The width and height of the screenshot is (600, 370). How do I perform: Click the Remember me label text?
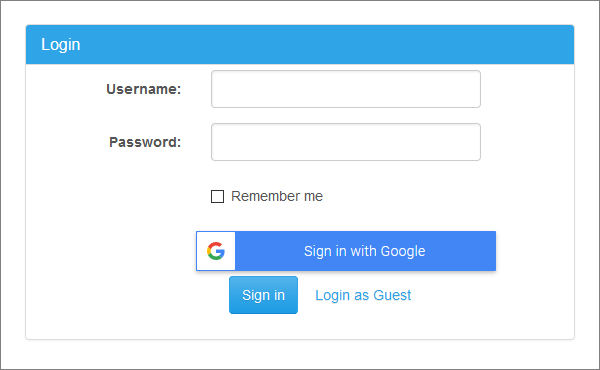[277, 196]
